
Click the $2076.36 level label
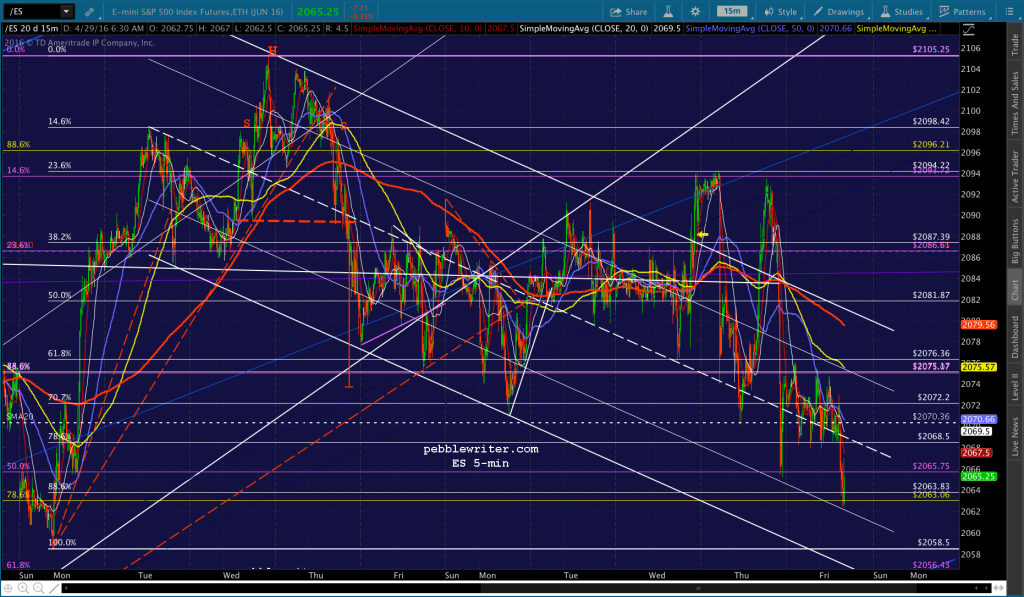(931, 353)
